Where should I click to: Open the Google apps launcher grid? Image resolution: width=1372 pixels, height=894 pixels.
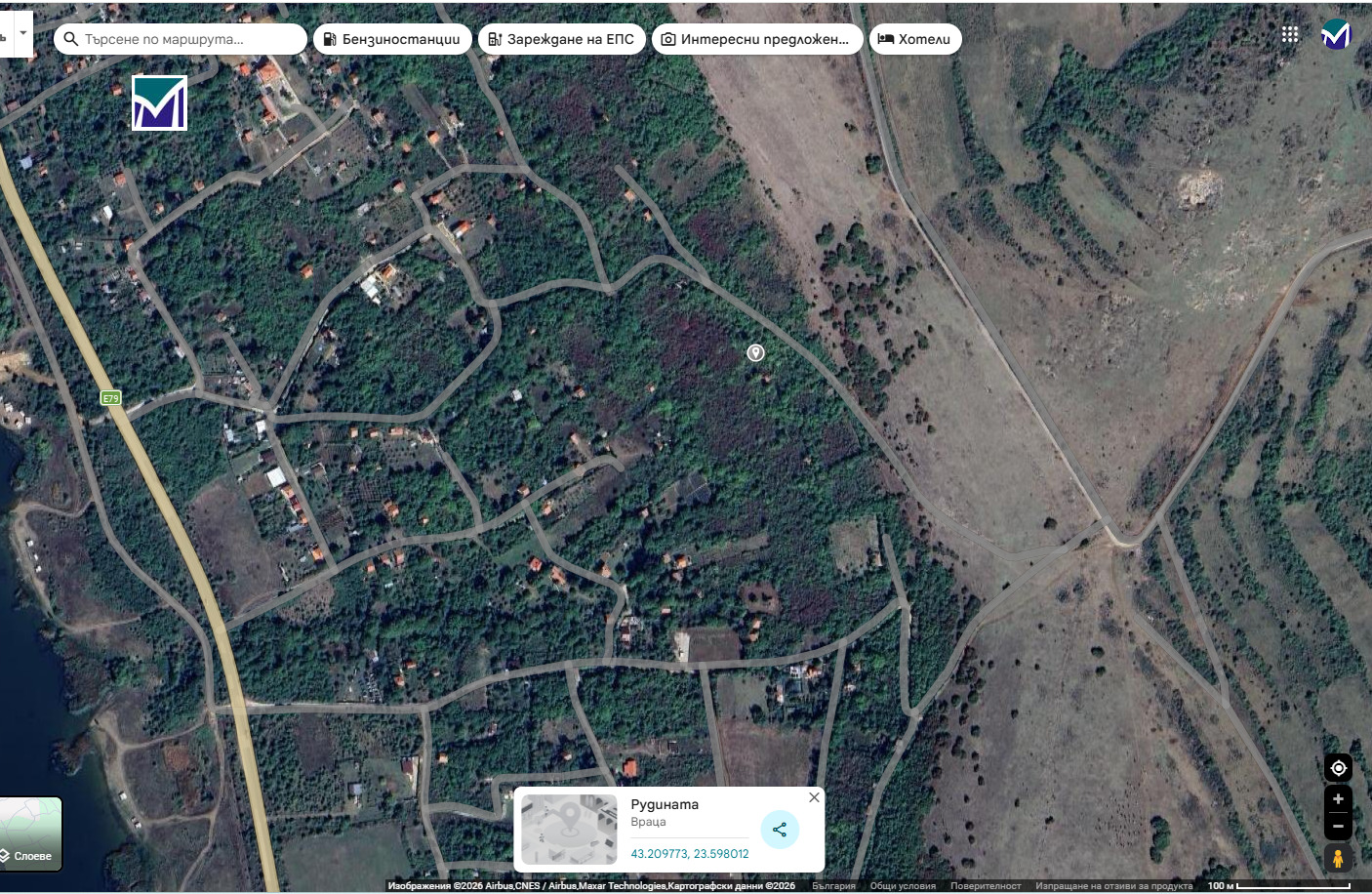click(x=1290, y=33)
